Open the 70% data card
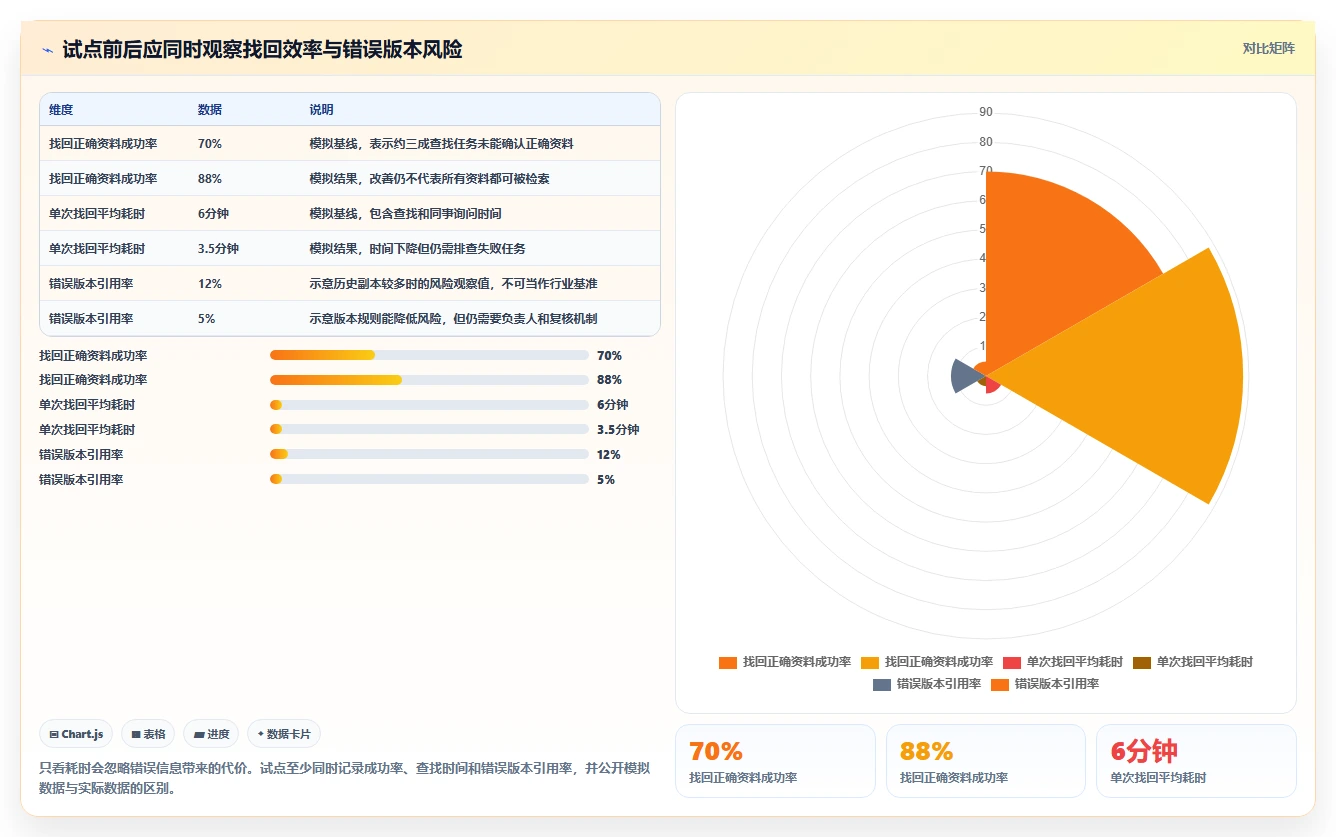Screen dimensions: 1336x837 [x=775, y=761]
